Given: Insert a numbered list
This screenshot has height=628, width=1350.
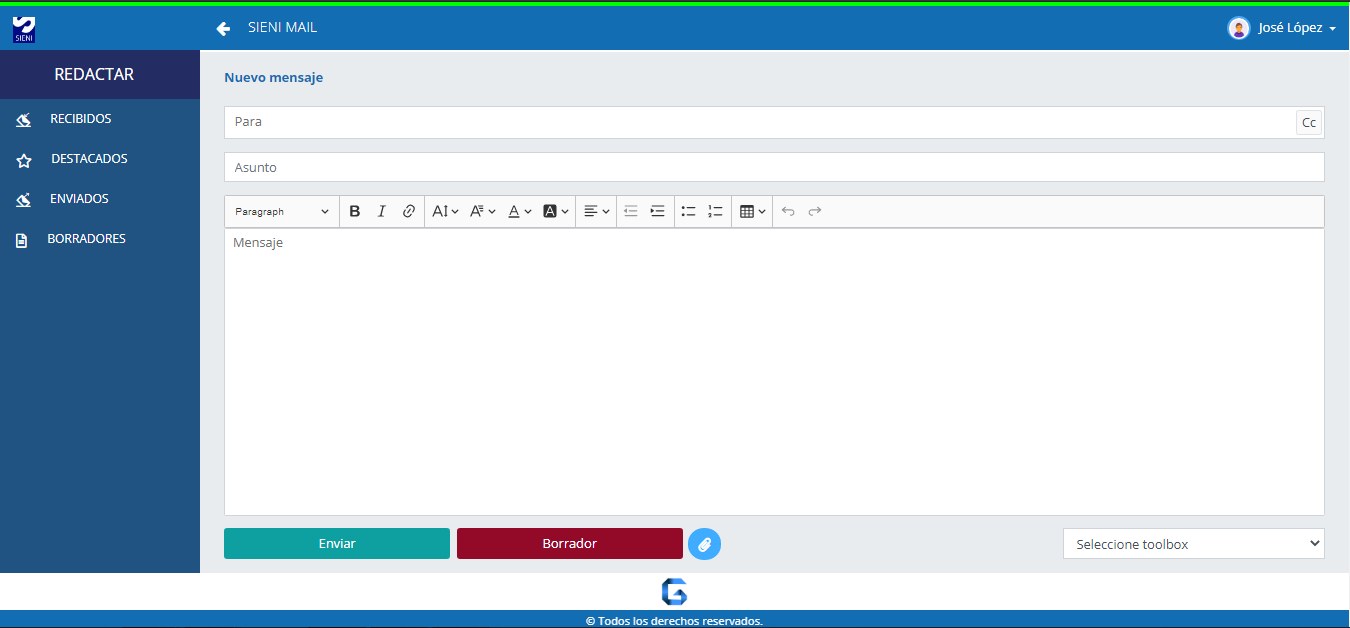Looking at the screenshot, I should click(715, 211).
